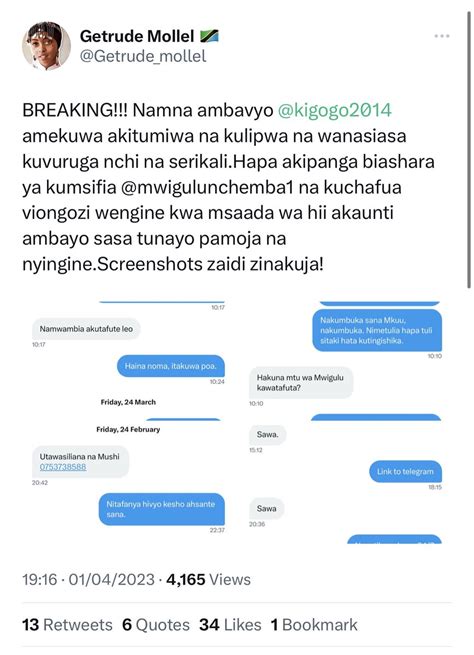Click the phone number 0753738588 link
This screenshot has width=474, height=655.
click(x=63, y=467)
